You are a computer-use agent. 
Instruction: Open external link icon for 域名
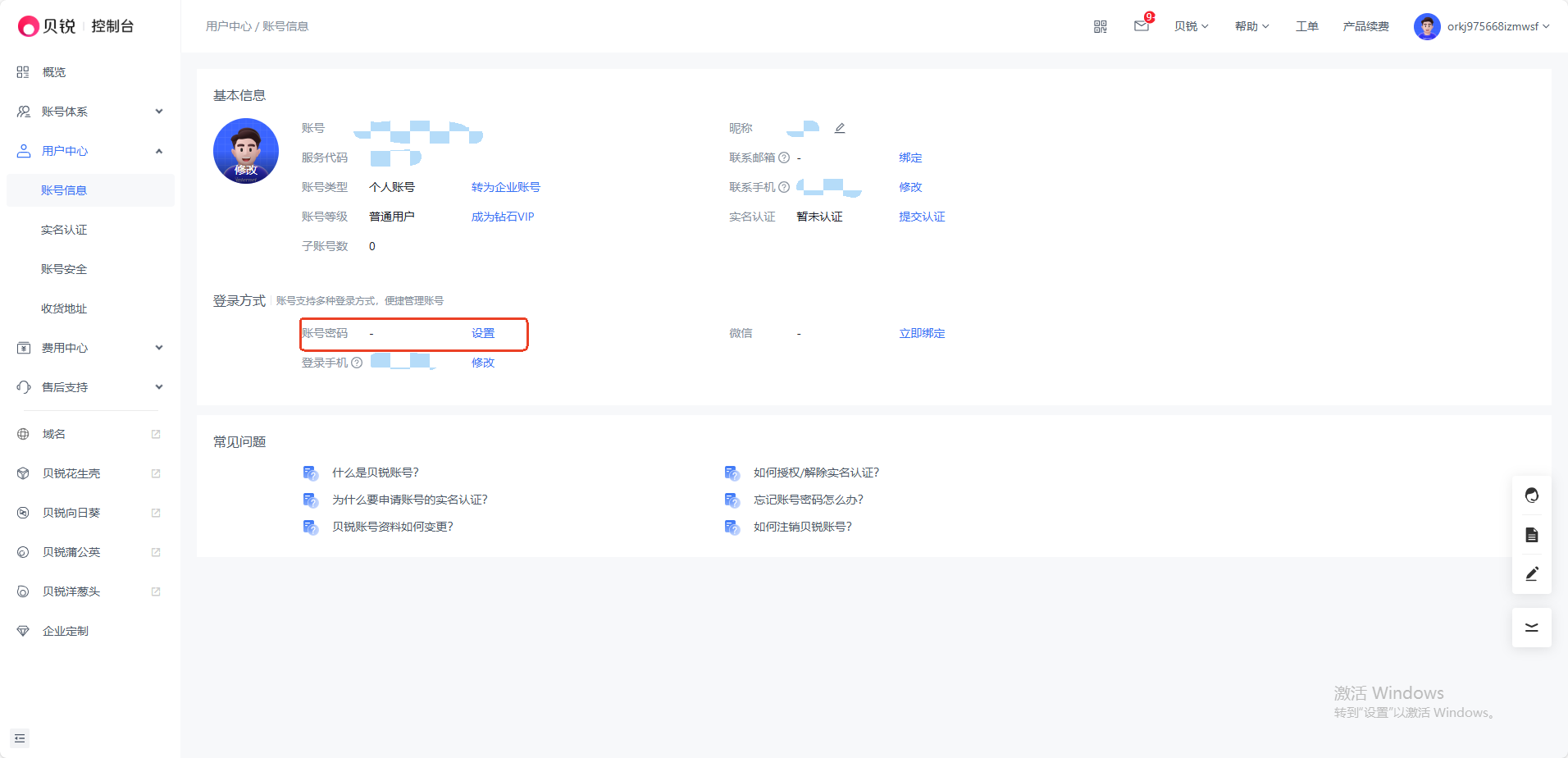pyautogui.click(x=156, y=434)
